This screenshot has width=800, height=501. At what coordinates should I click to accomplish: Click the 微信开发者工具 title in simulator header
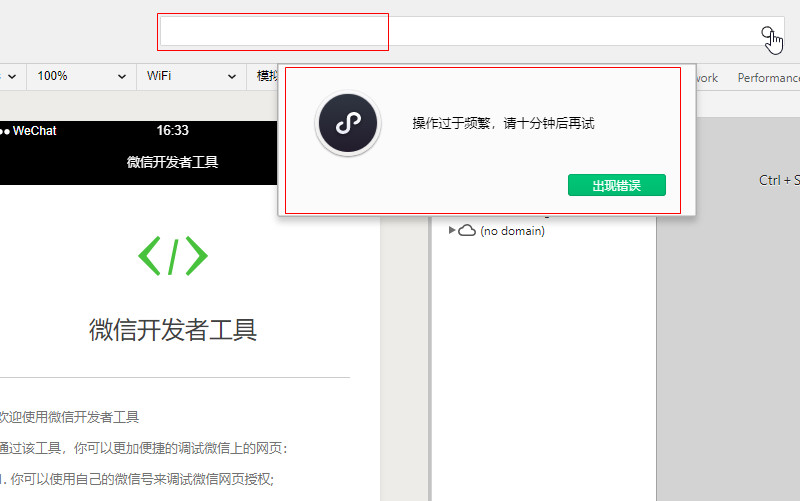click(x=172, y=162)
